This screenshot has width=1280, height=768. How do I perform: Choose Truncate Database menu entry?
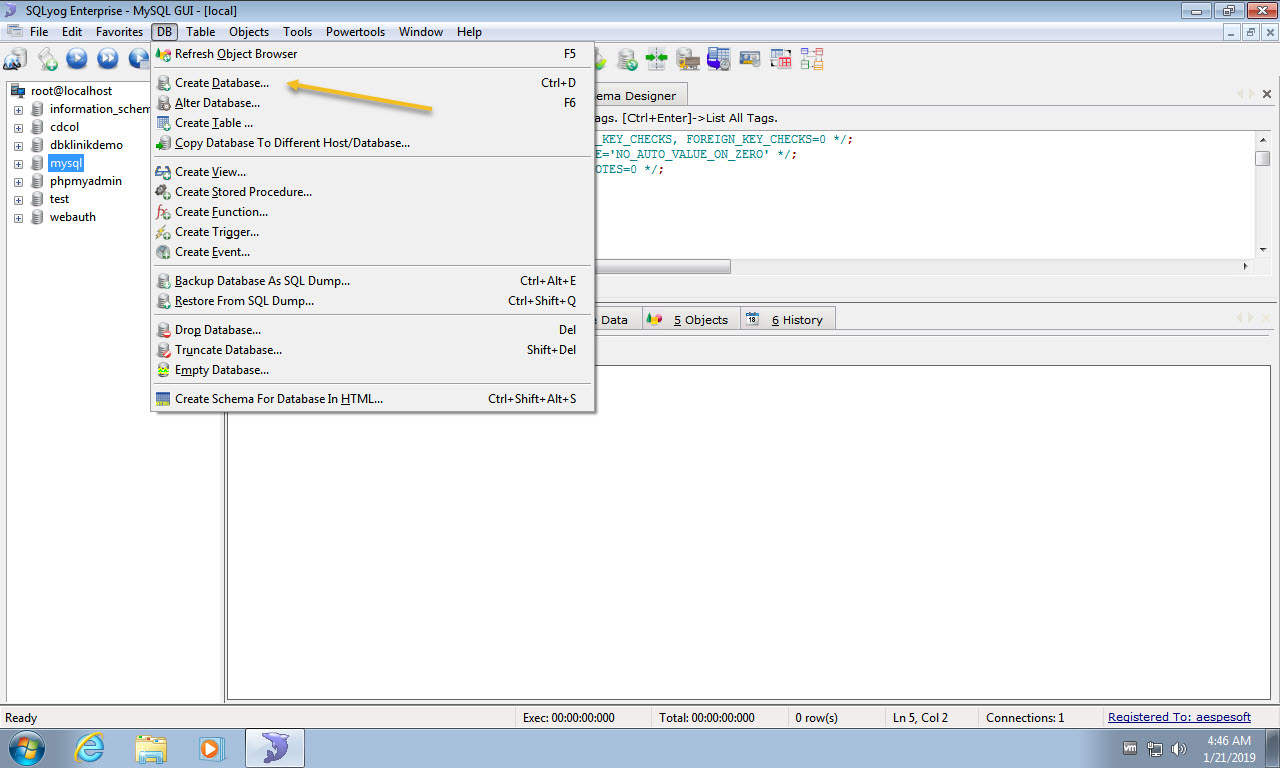373,350
